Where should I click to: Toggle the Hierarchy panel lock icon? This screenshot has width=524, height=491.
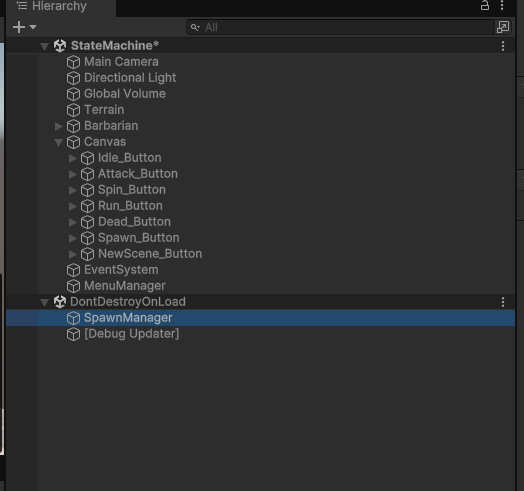485,5
